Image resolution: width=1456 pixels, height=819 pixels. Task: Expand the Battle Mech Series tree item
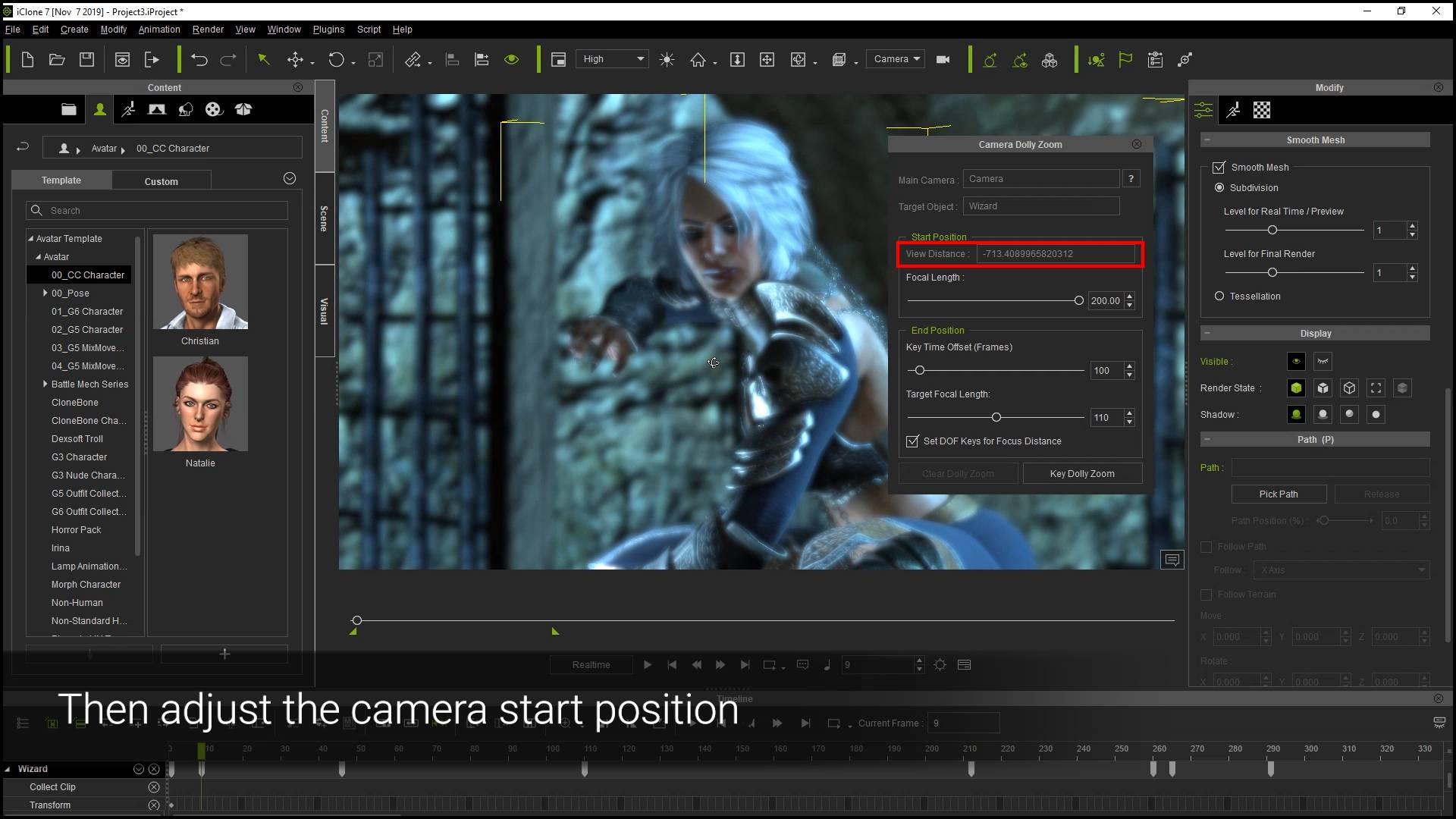click(x=45, y=384)
